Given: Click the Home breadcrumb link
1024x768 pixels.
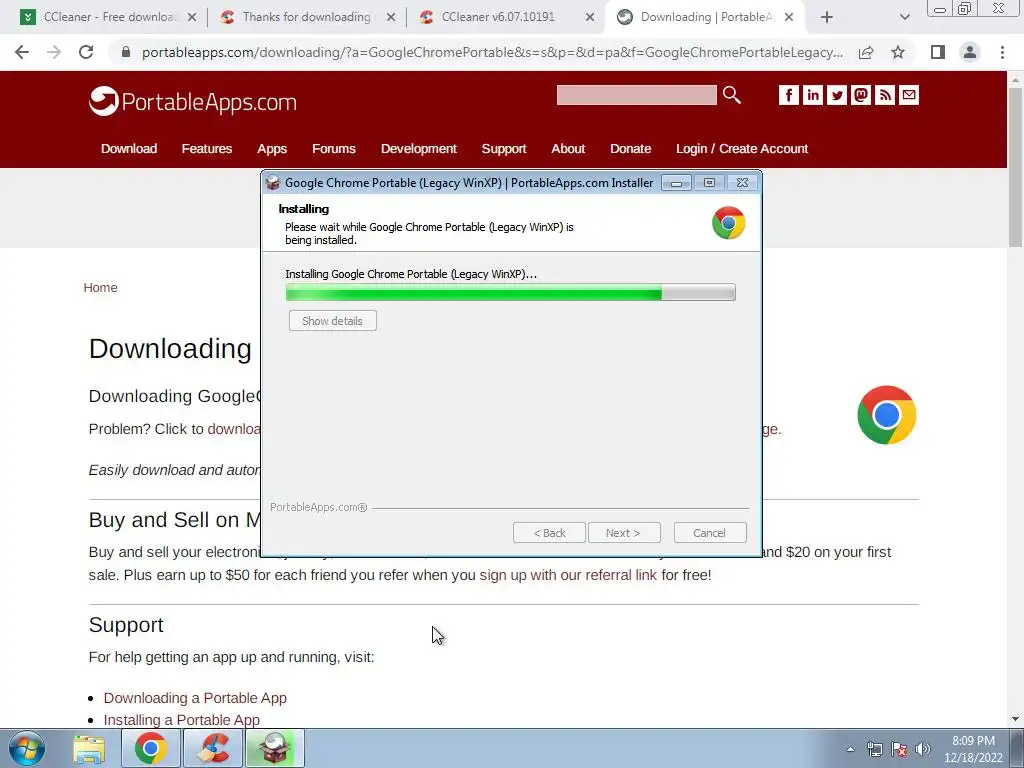Looking at the screenshot, I should pos(101,287).
